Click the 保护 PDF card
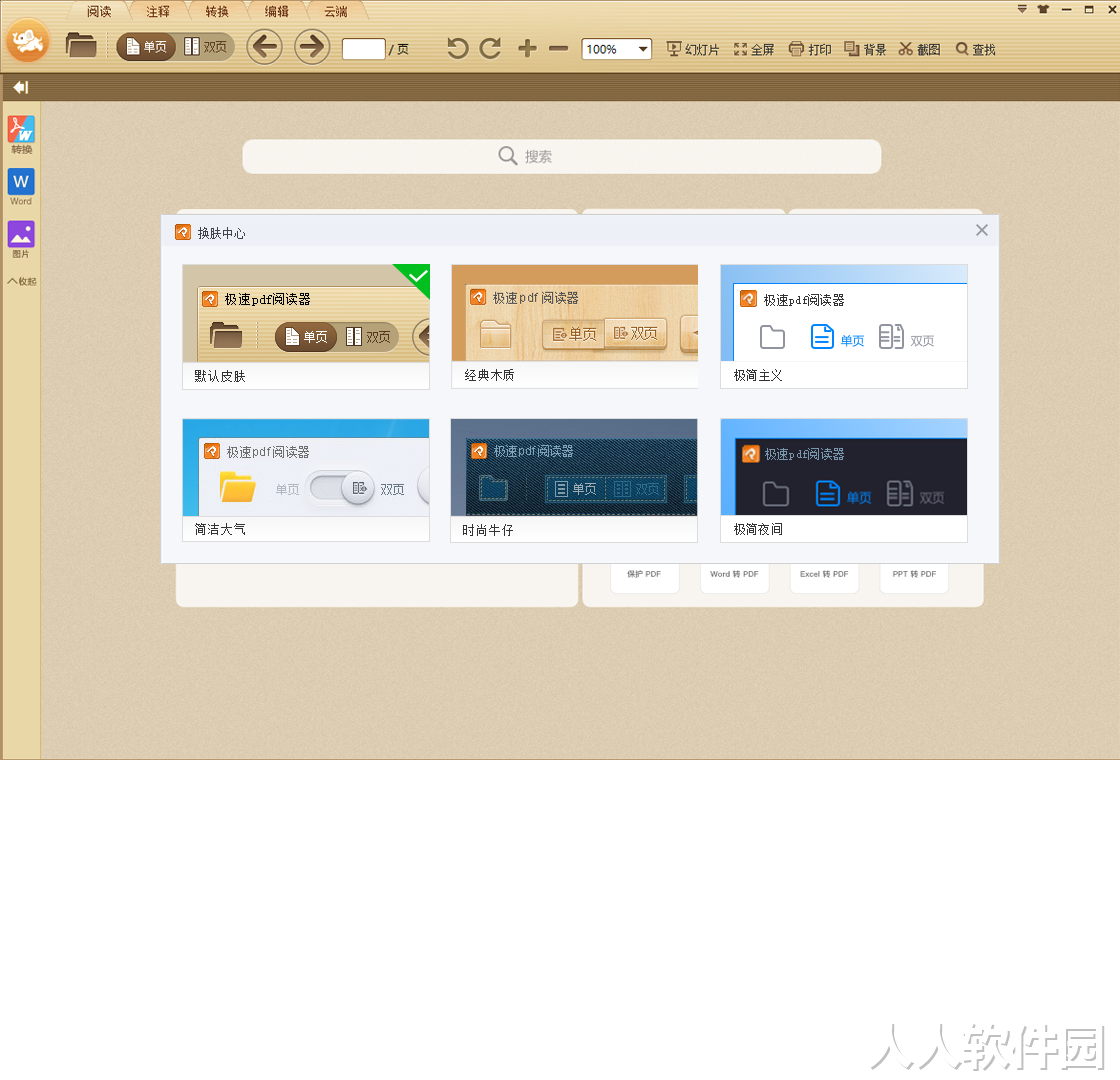Image resolution: width=1120 pixels, height=1080 pixels. [x=644, y=577]
